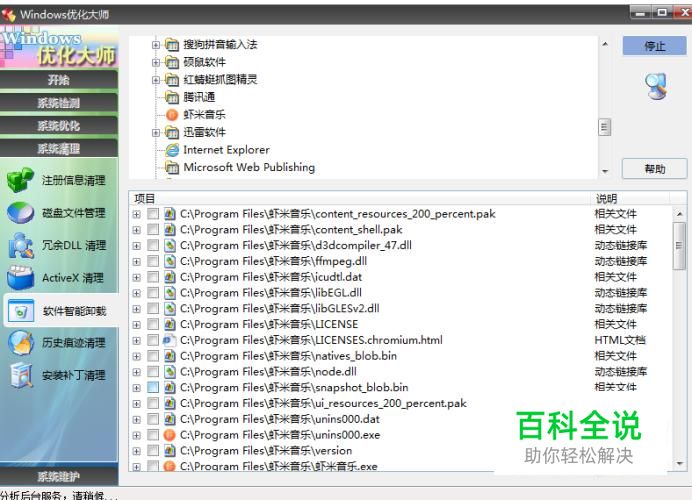
Task: Open 注册信息清理 registry cleanup tool
Action: pyautogui.click(x=57, y=180)
